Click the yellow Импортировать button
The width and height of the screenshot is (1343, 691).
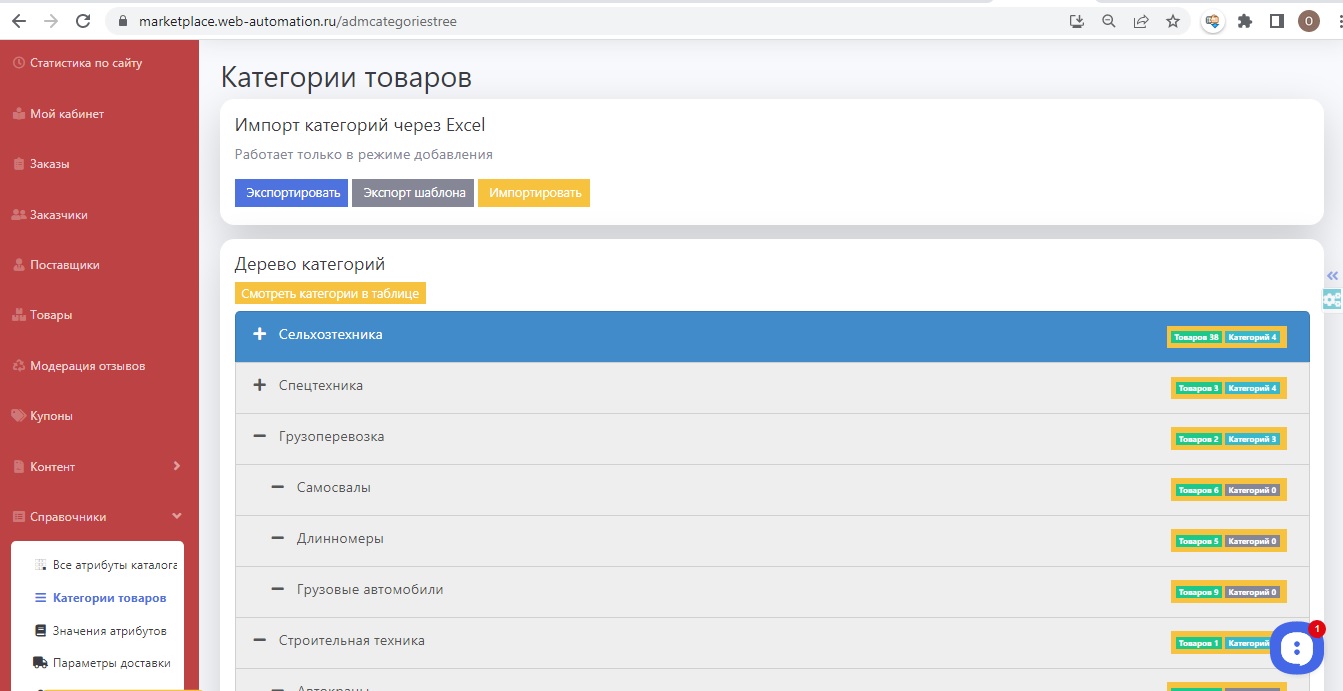(x=534, y=193)
